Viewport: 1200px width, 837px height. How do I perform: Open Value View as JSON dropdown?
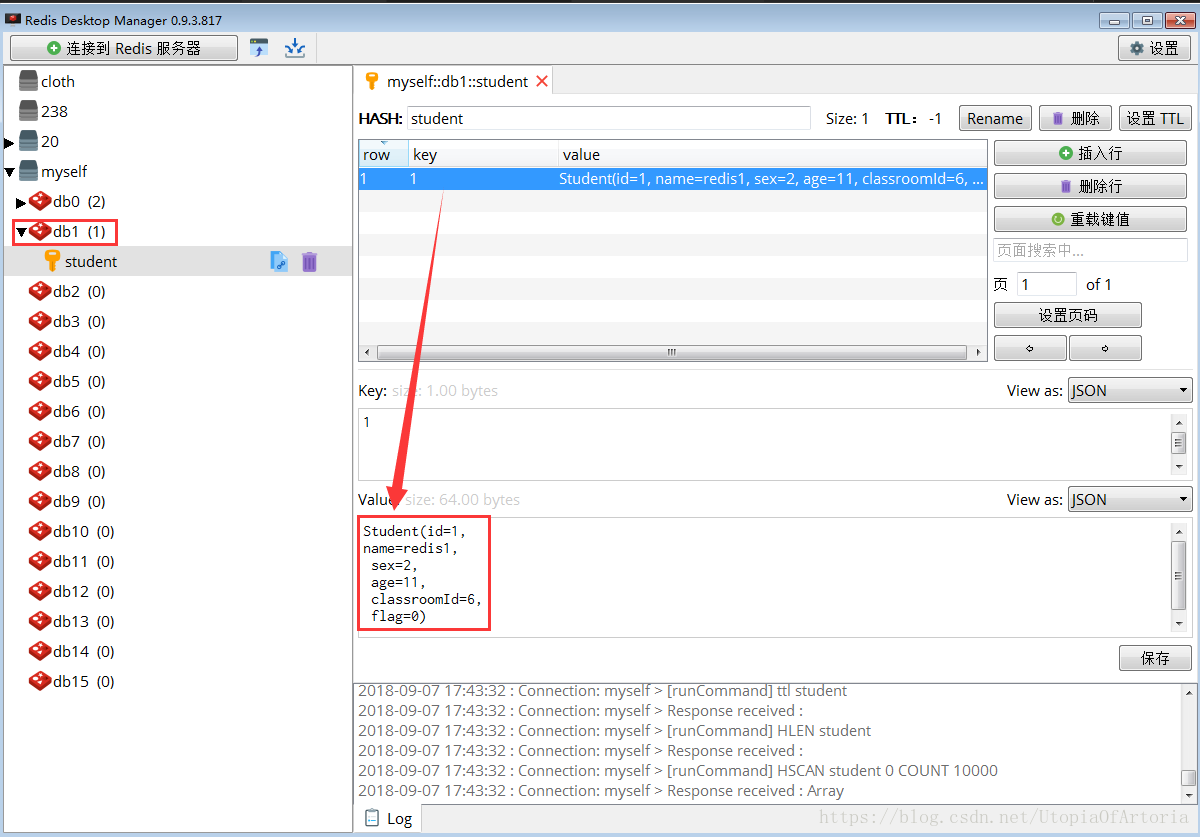click(x=1130, y=499)
